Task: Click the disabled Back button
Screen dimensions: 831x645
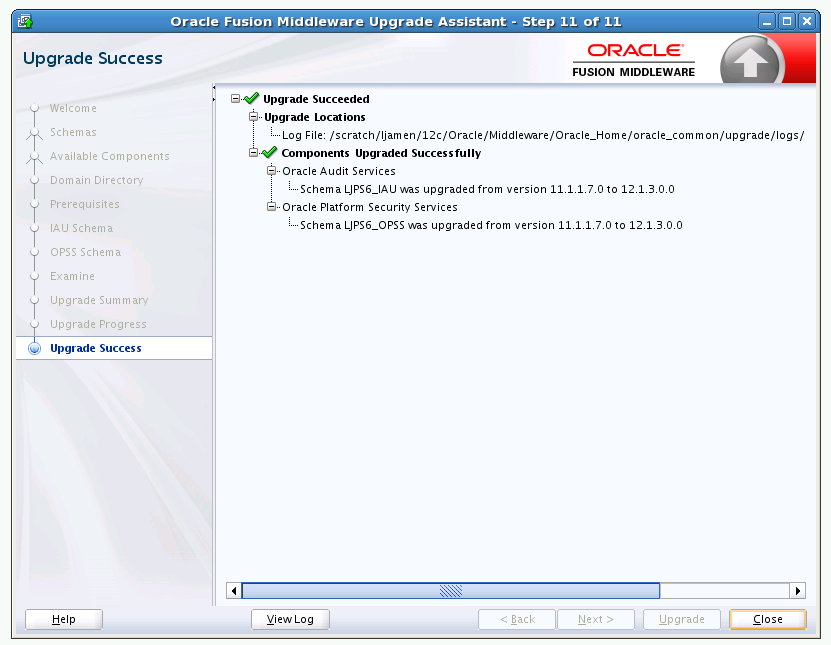Action: [517, 619]
